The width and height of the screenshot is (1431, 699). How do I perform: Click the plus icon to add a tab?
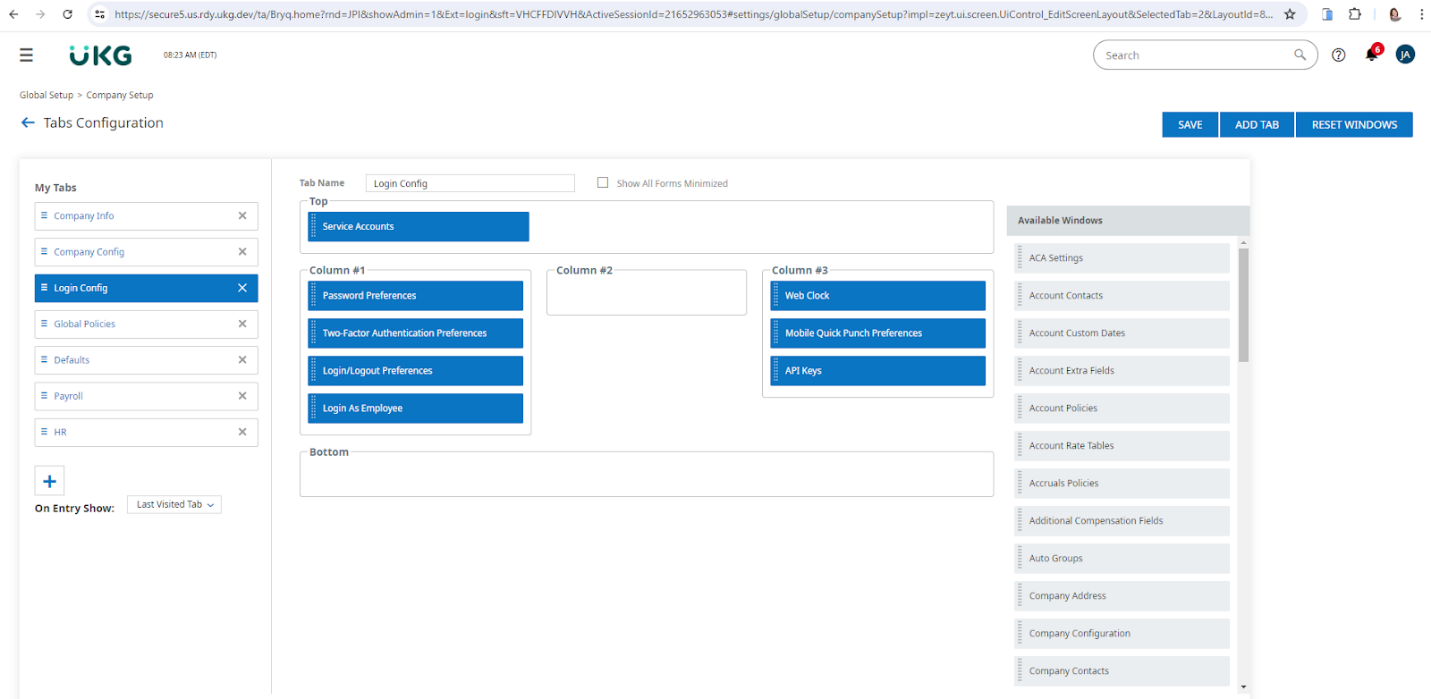click(x=49, y=481)
